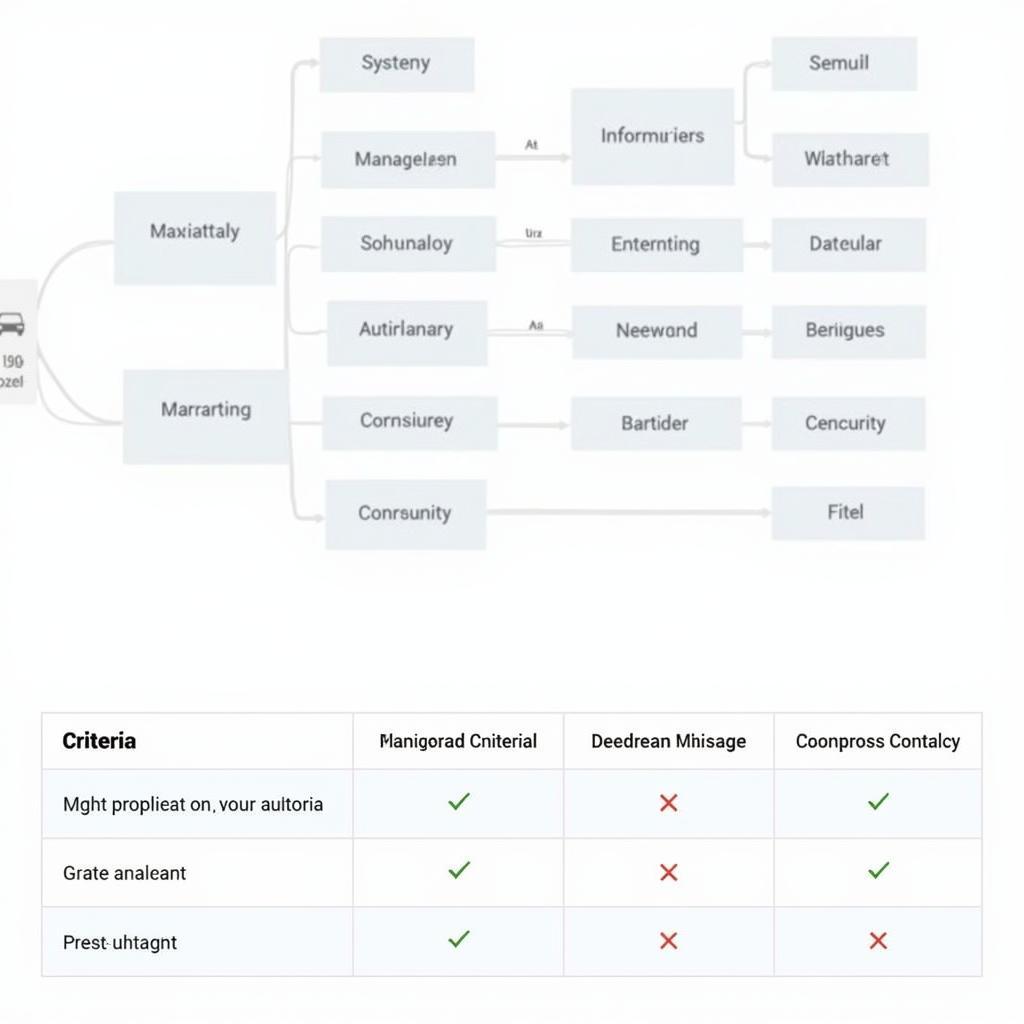Click the green check in first row under Coonpross Contalcy
The image size is (1024, 1024).
(878, 802)
